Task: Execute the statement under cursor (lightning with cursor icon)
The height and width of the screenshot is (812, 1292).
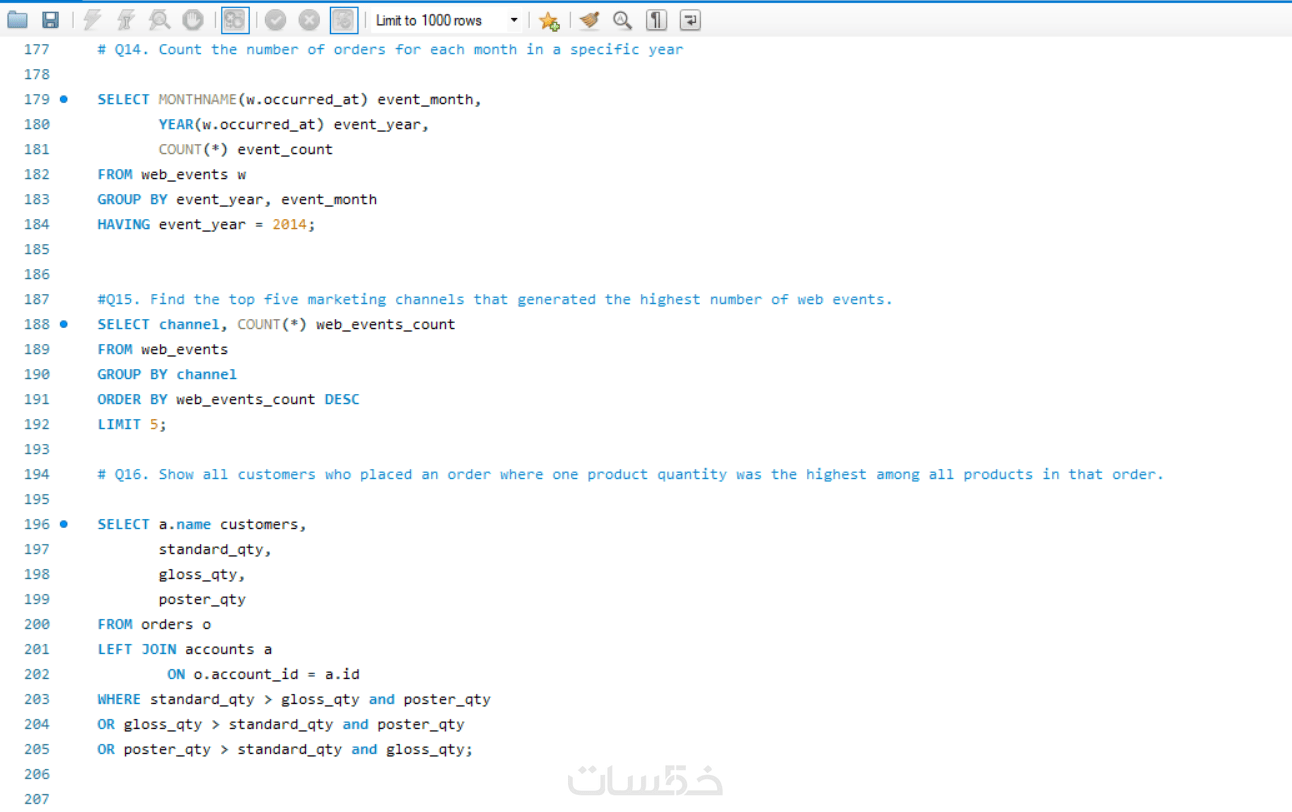Action: (x=126, y=20)
